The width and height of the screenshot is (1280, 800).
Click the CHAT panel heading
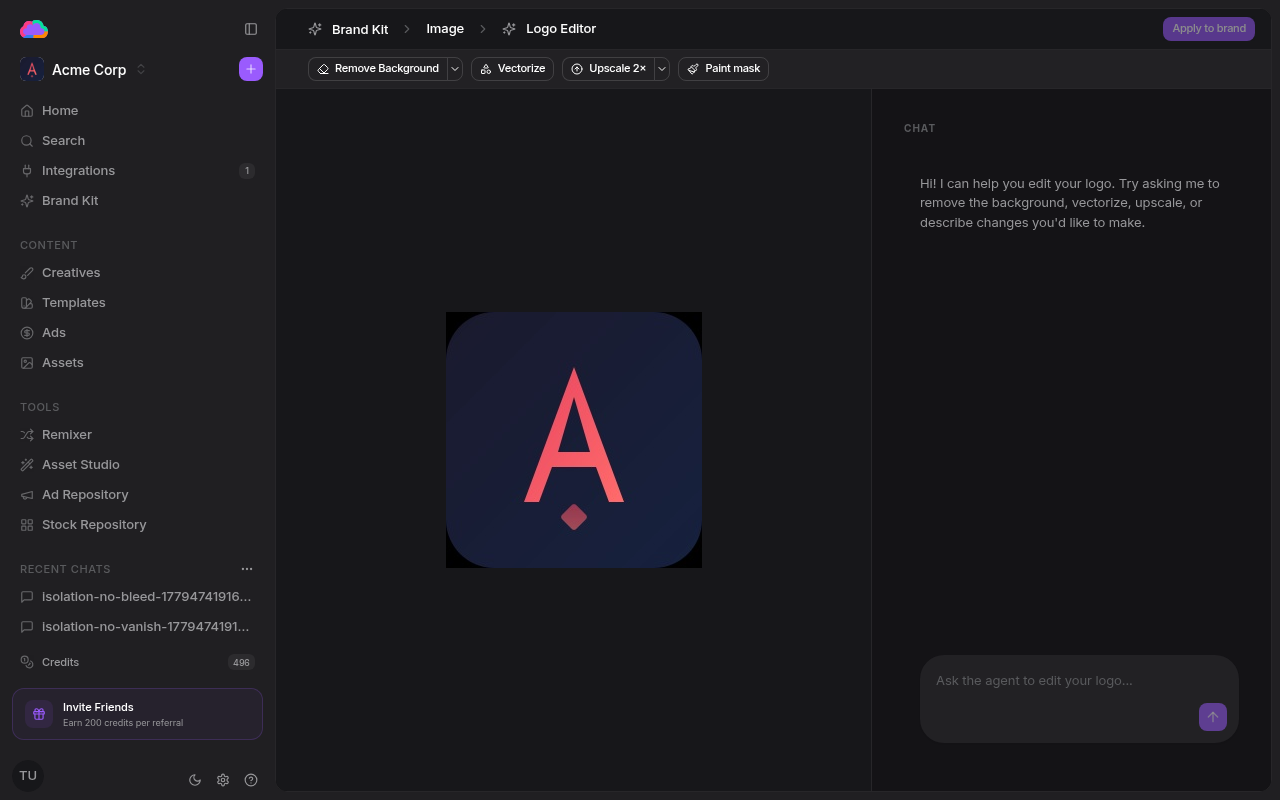tap(920, 128)
